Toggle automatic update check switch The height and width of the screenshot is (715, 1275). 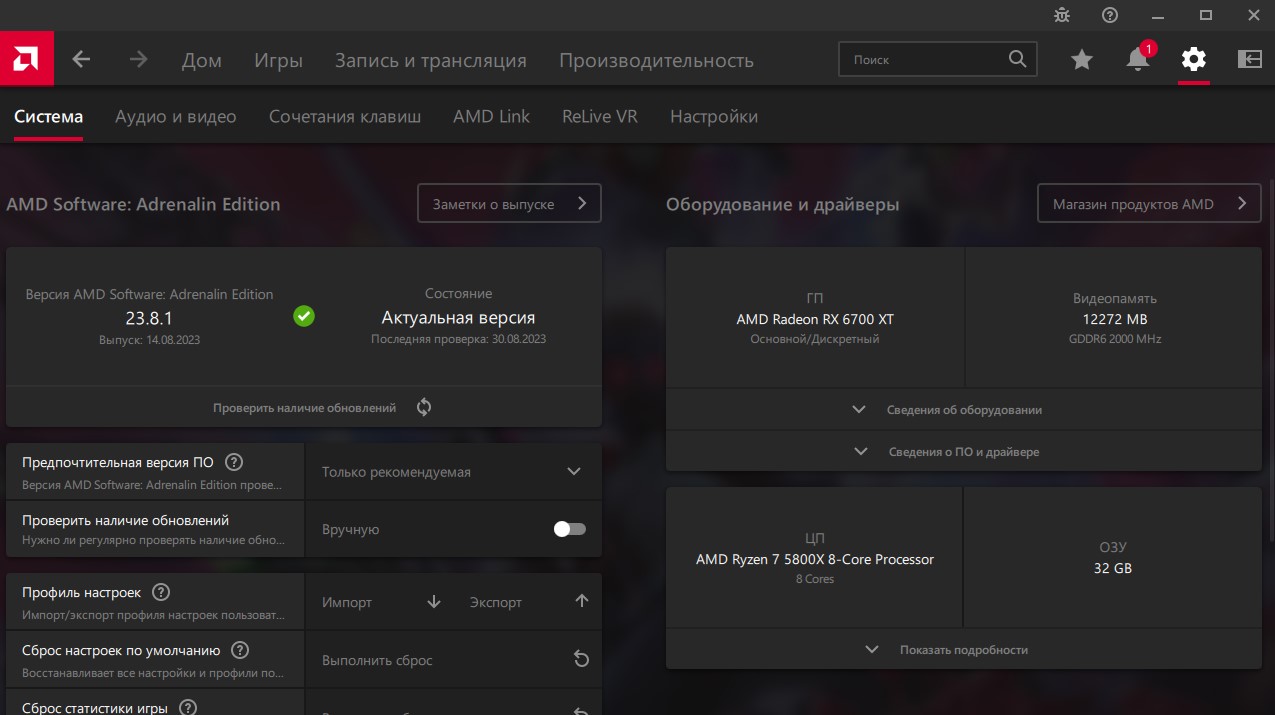(x=570, y=529)
